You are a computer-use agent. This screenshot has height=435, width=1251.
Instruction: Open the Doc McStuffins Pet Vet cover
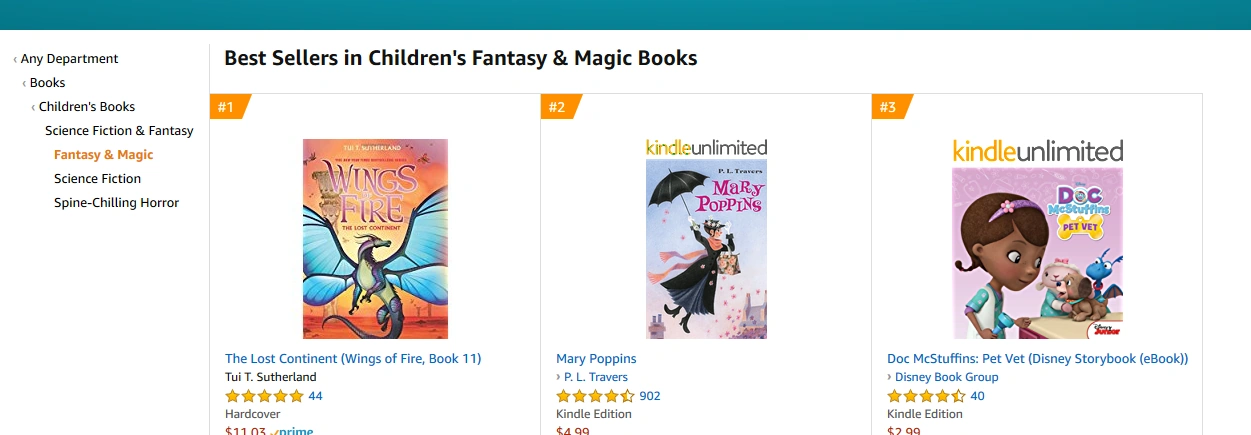pyautogui.click(x=1037, y=253)
